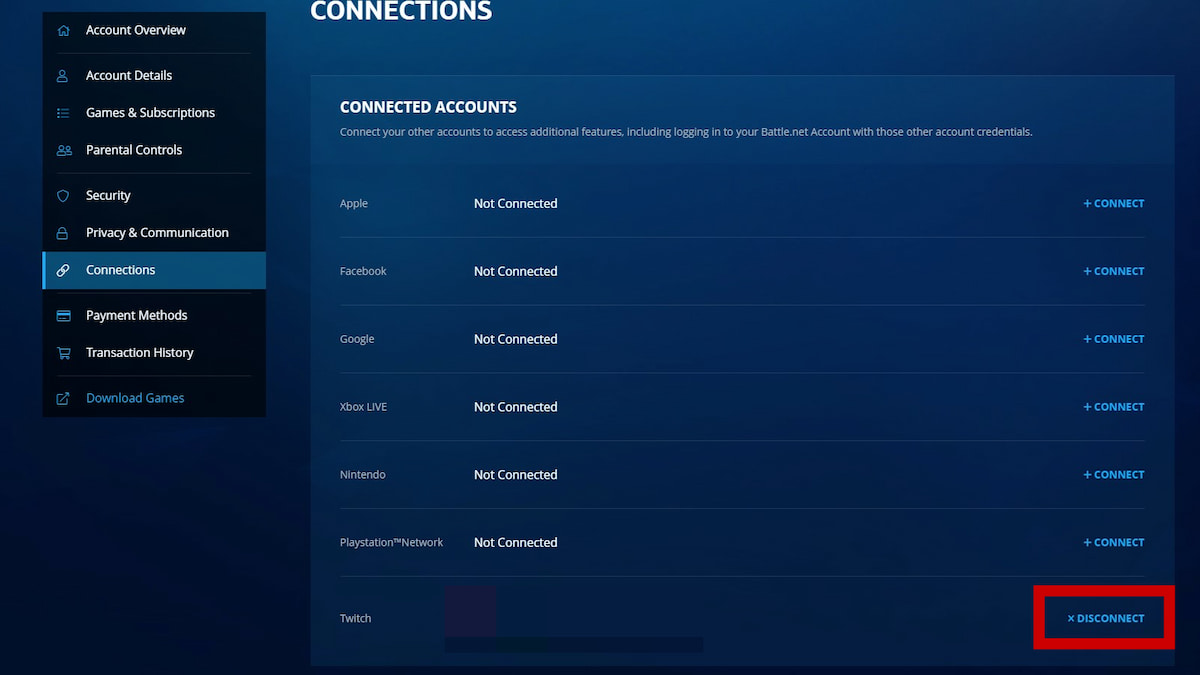The width and height of the screenshot is (1200, 675).
Task: Click the external-link icon beside Download Games
Action: 62,397
